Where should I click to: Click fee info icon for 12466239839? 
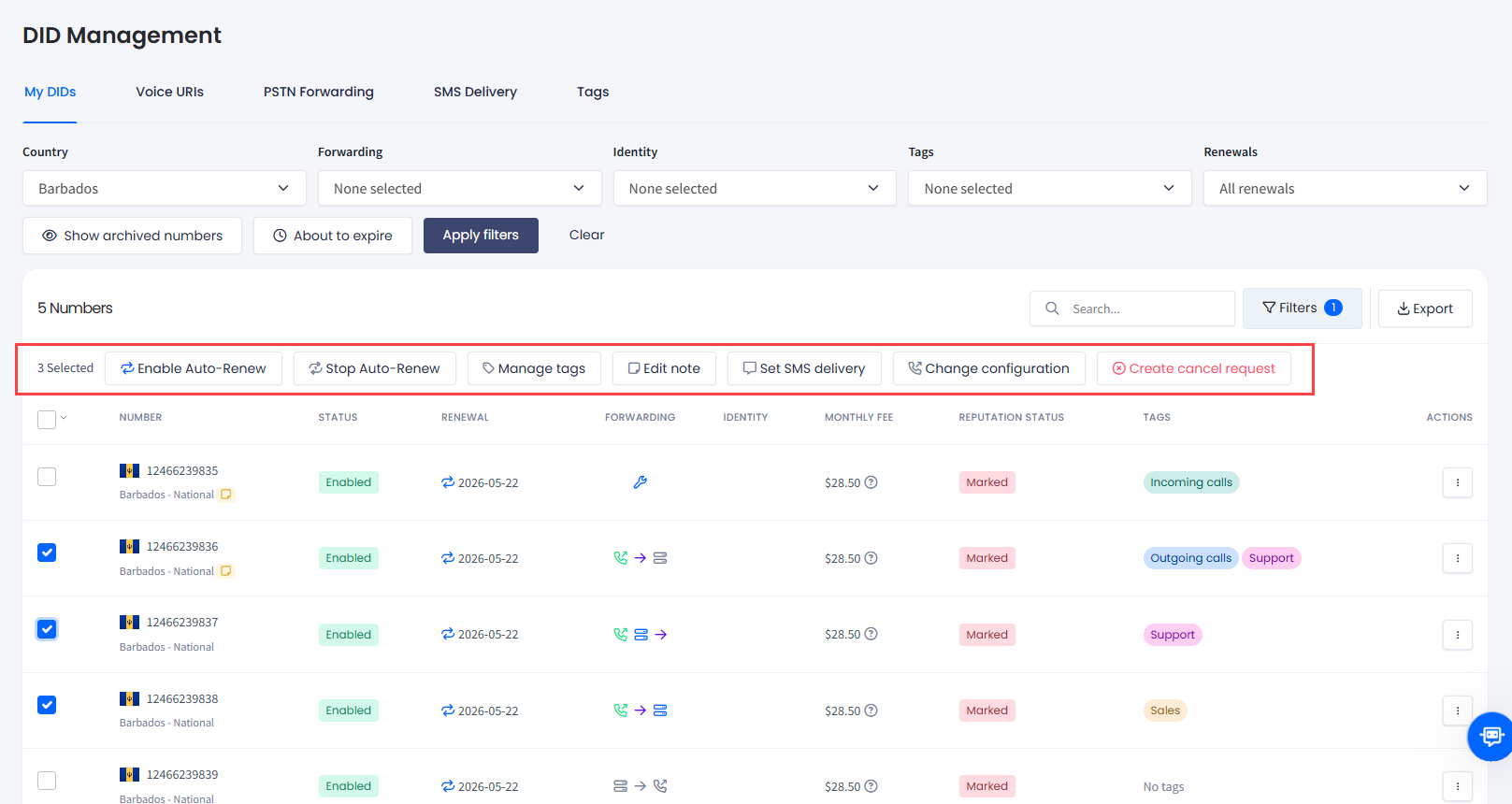(871, 786)
